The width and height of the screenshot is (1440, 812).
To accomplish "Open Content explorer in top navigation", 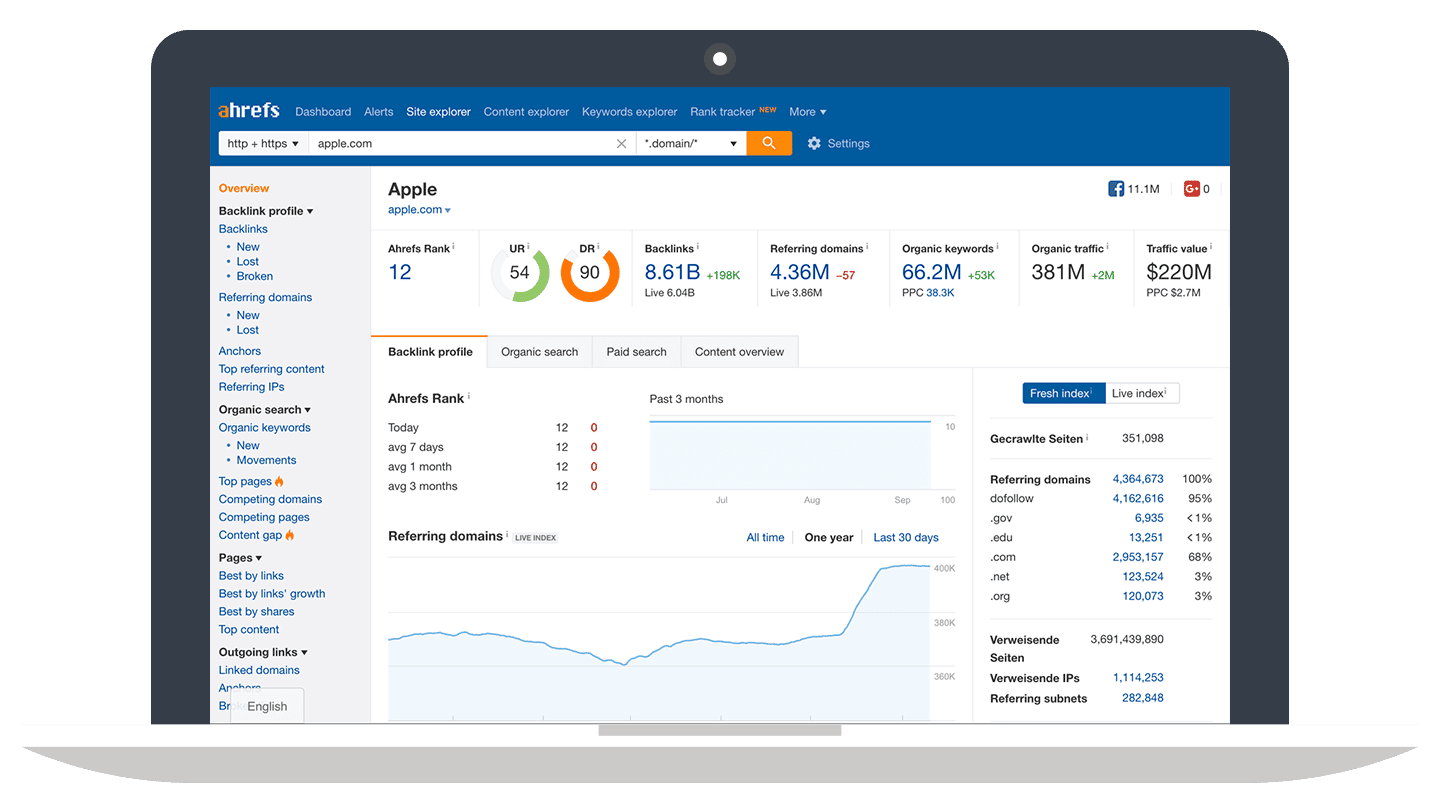I will click(x=526, y=112).
